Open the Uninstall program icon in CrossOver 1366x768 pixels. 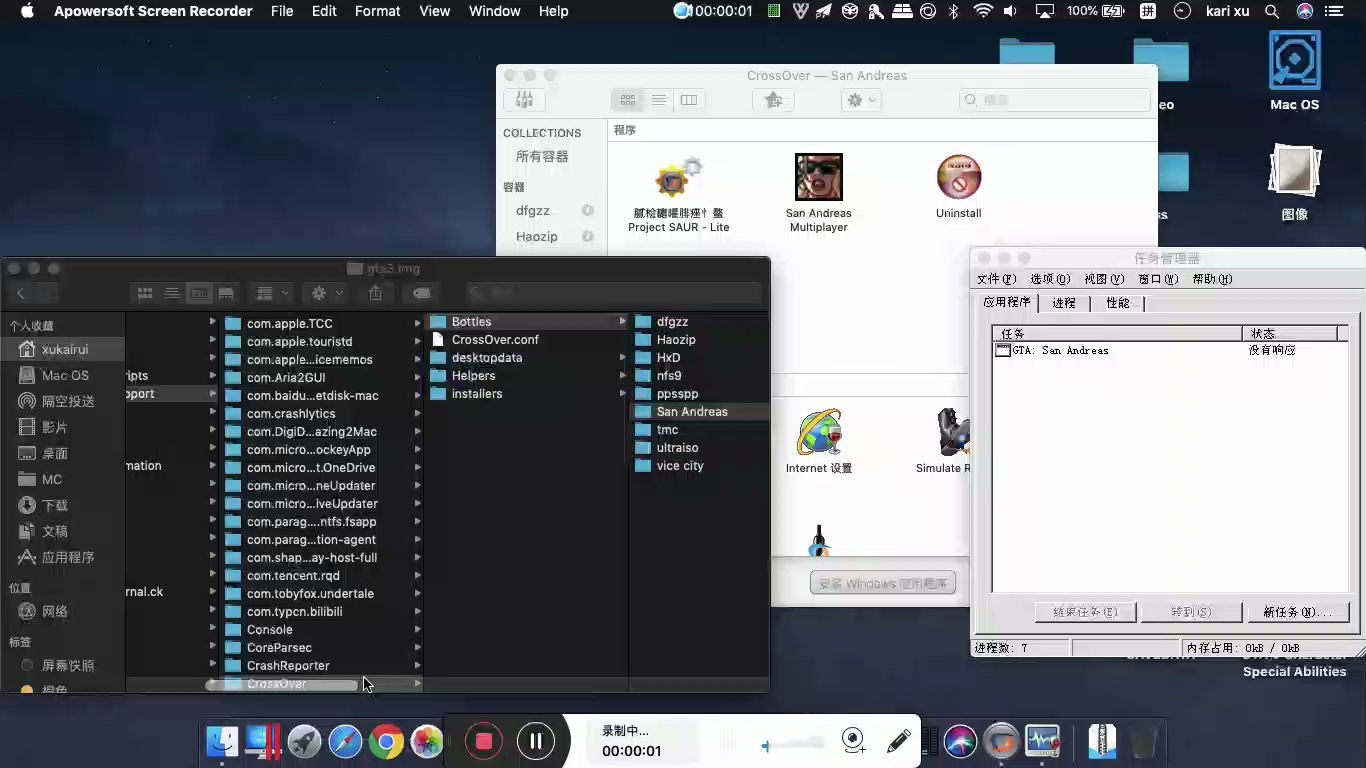coord(958,177)
